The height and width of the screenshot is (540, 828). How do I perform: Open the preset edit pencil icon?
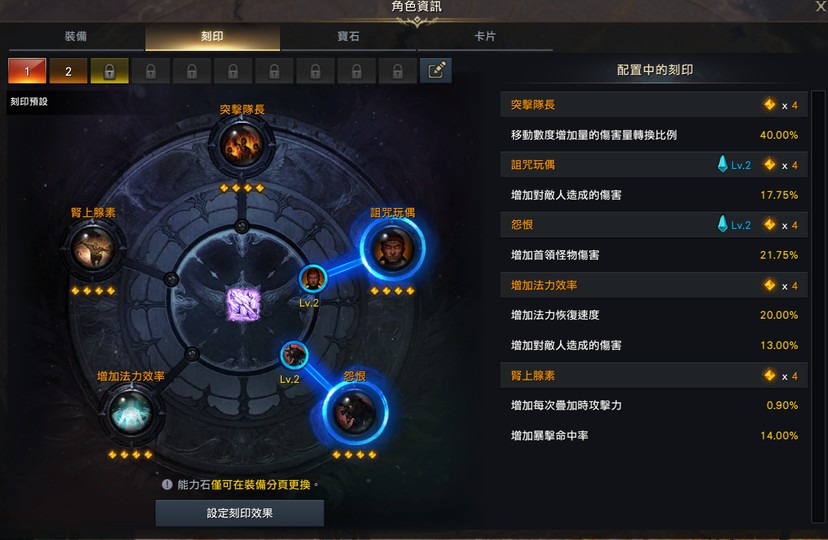click(436, 71)
